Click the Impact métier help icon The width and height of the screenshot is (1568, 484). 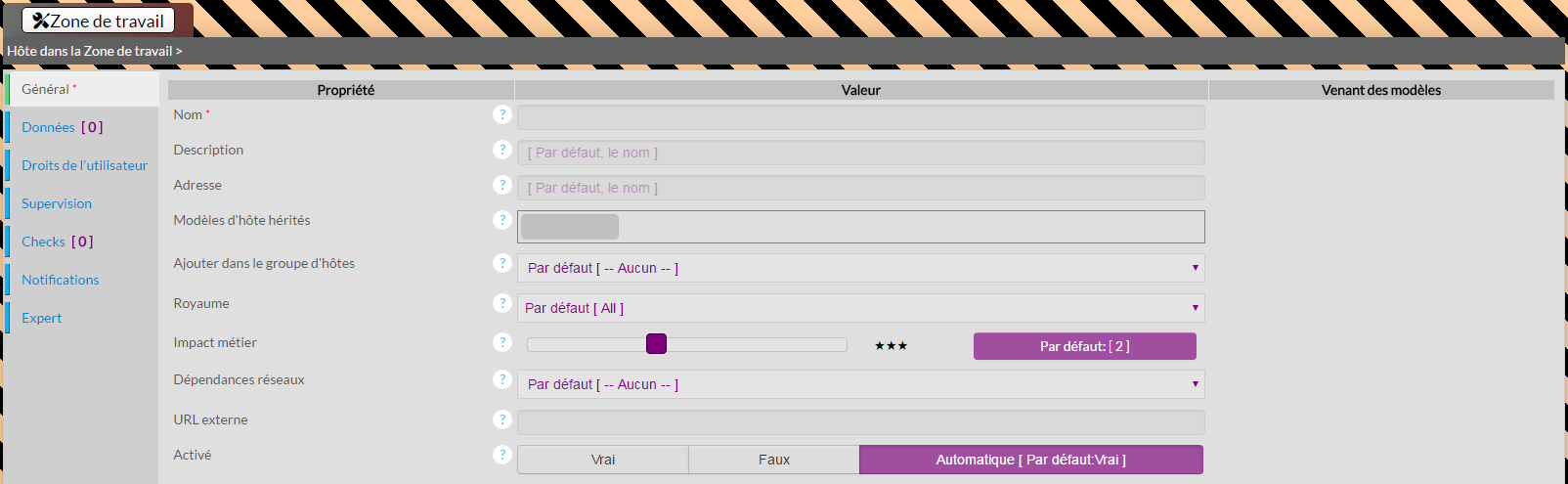coord(502,342)
